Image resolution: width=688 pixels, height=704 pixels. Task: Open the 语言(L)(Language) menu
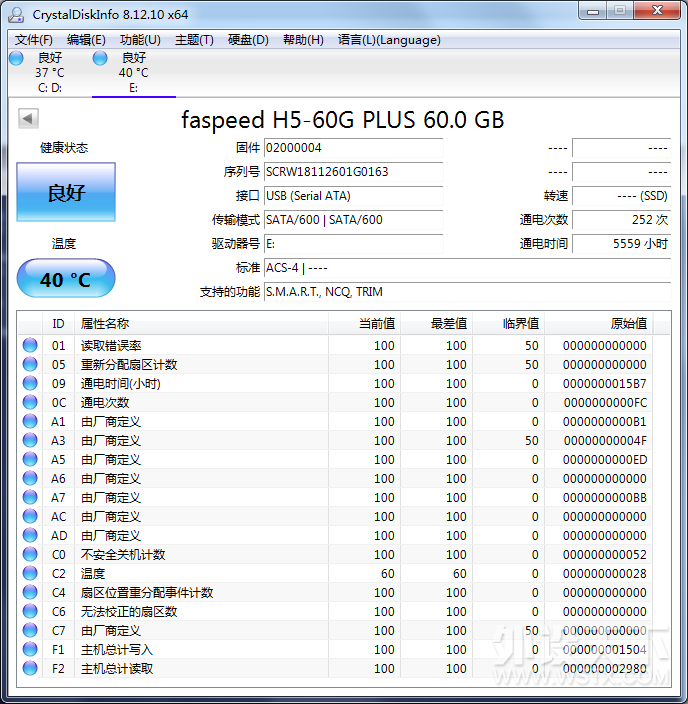tap(389, 40)
